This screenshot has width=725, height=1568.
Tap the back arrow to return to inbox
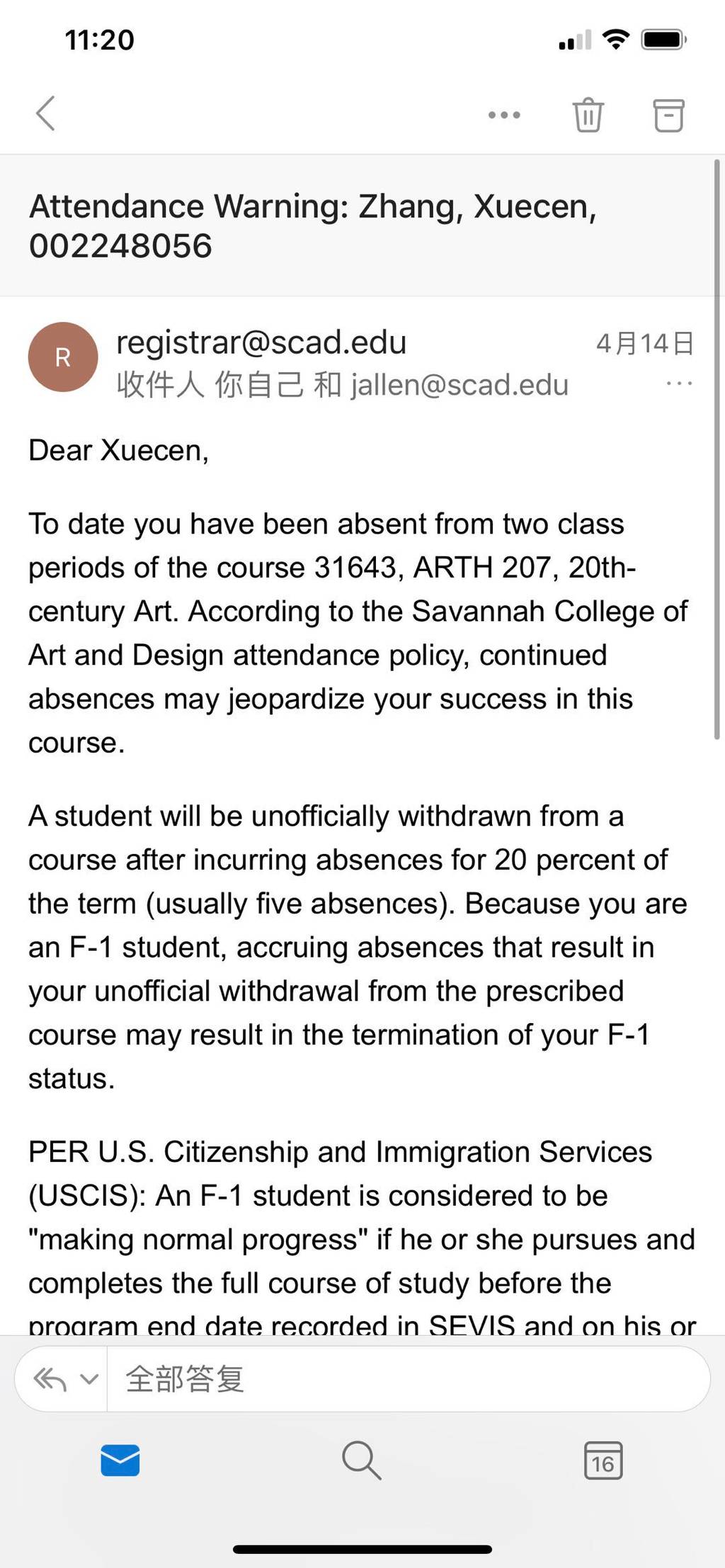click(x=45, y=113)
